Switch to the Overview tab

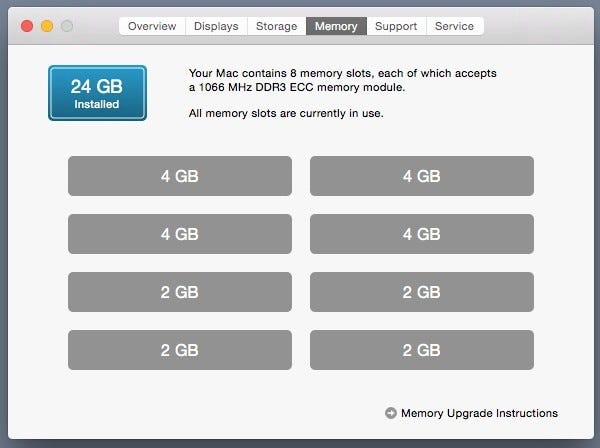pos(152,26)
